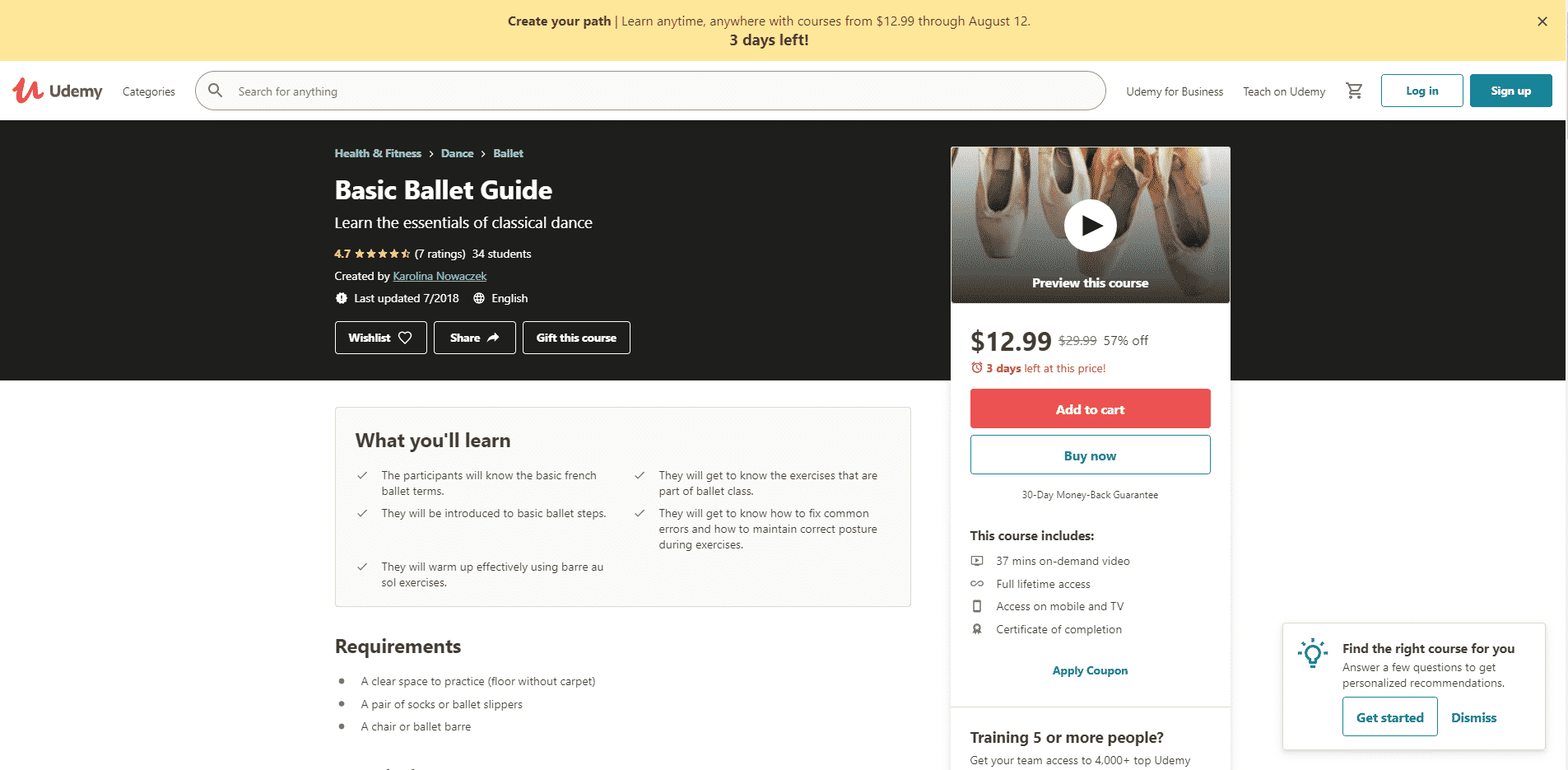The width and height of the screenshot is (1568, 770).
Task: Click 'A chair or ballet barre' requirement
Action: tap(416, 726)
